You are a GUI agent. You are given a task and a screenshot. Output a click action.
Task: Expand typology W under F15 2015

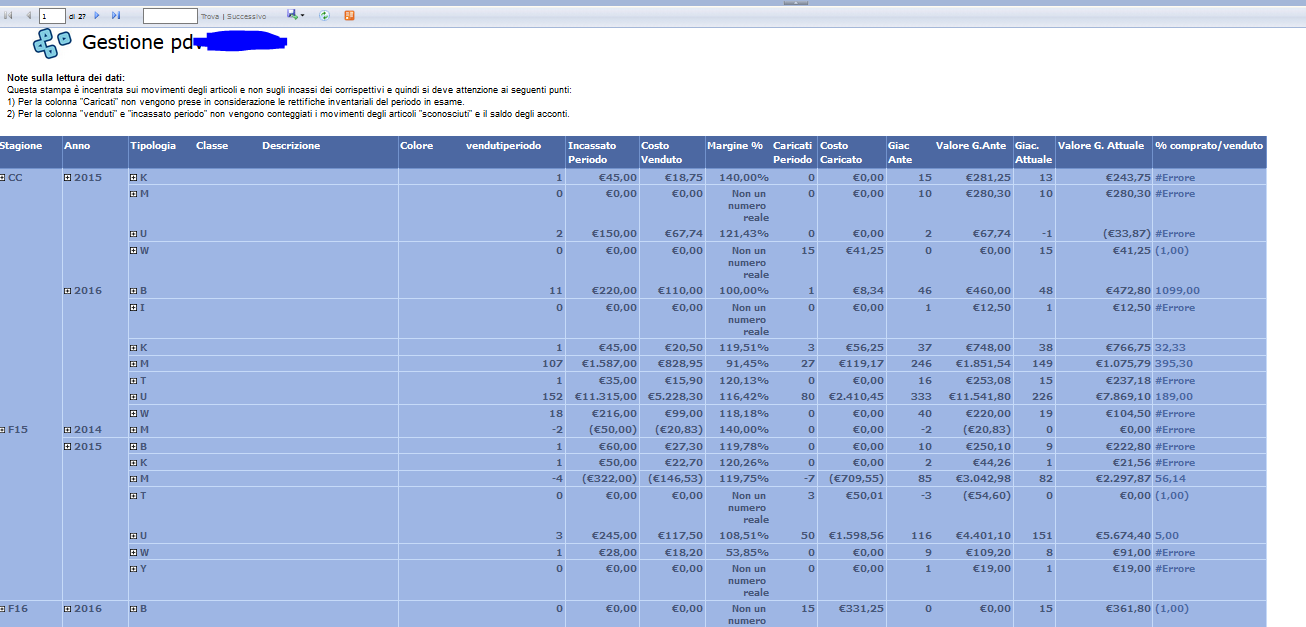coord(133,552)
